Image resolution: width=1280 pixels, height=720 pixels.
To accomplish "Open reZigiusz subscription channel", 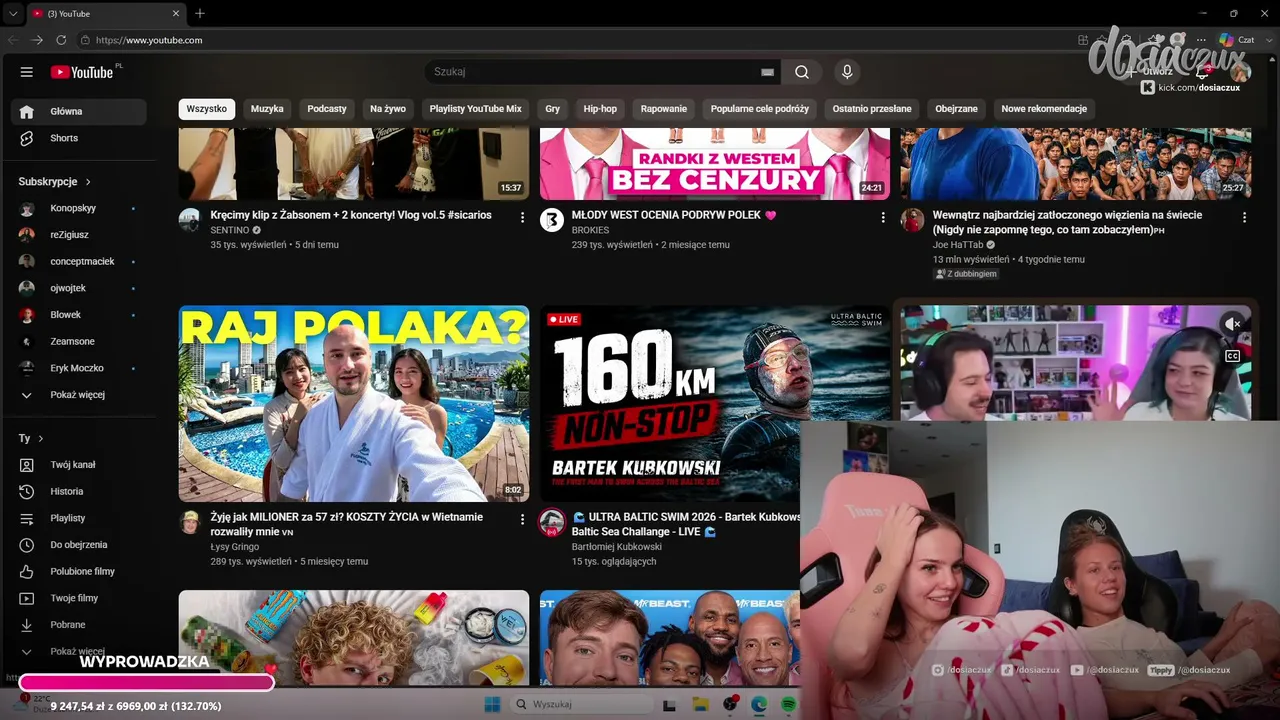I will tap(78, 235).
